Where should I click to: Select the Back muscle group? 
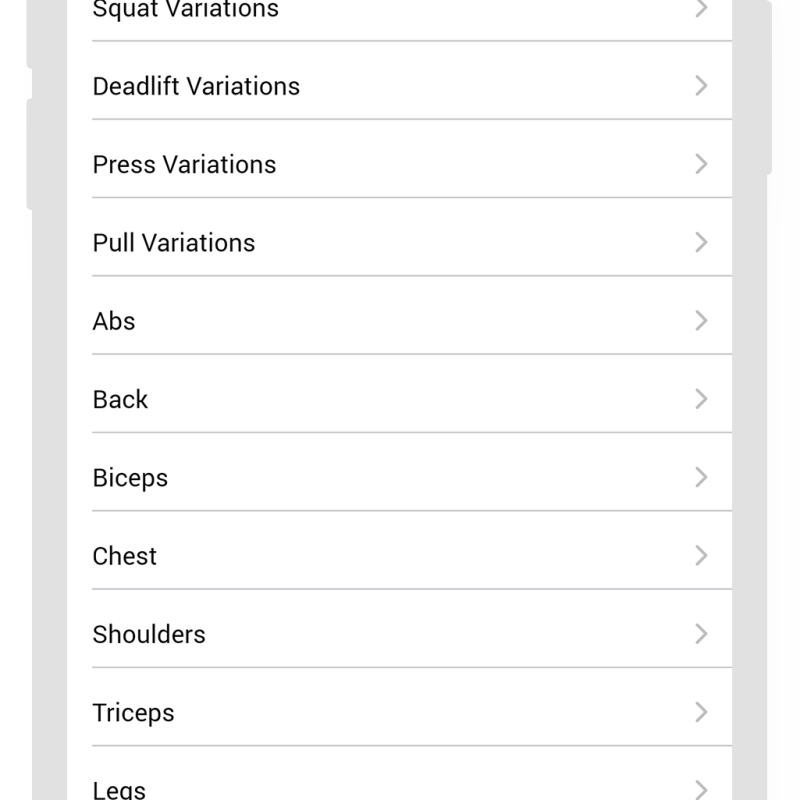tap(400, 399)
